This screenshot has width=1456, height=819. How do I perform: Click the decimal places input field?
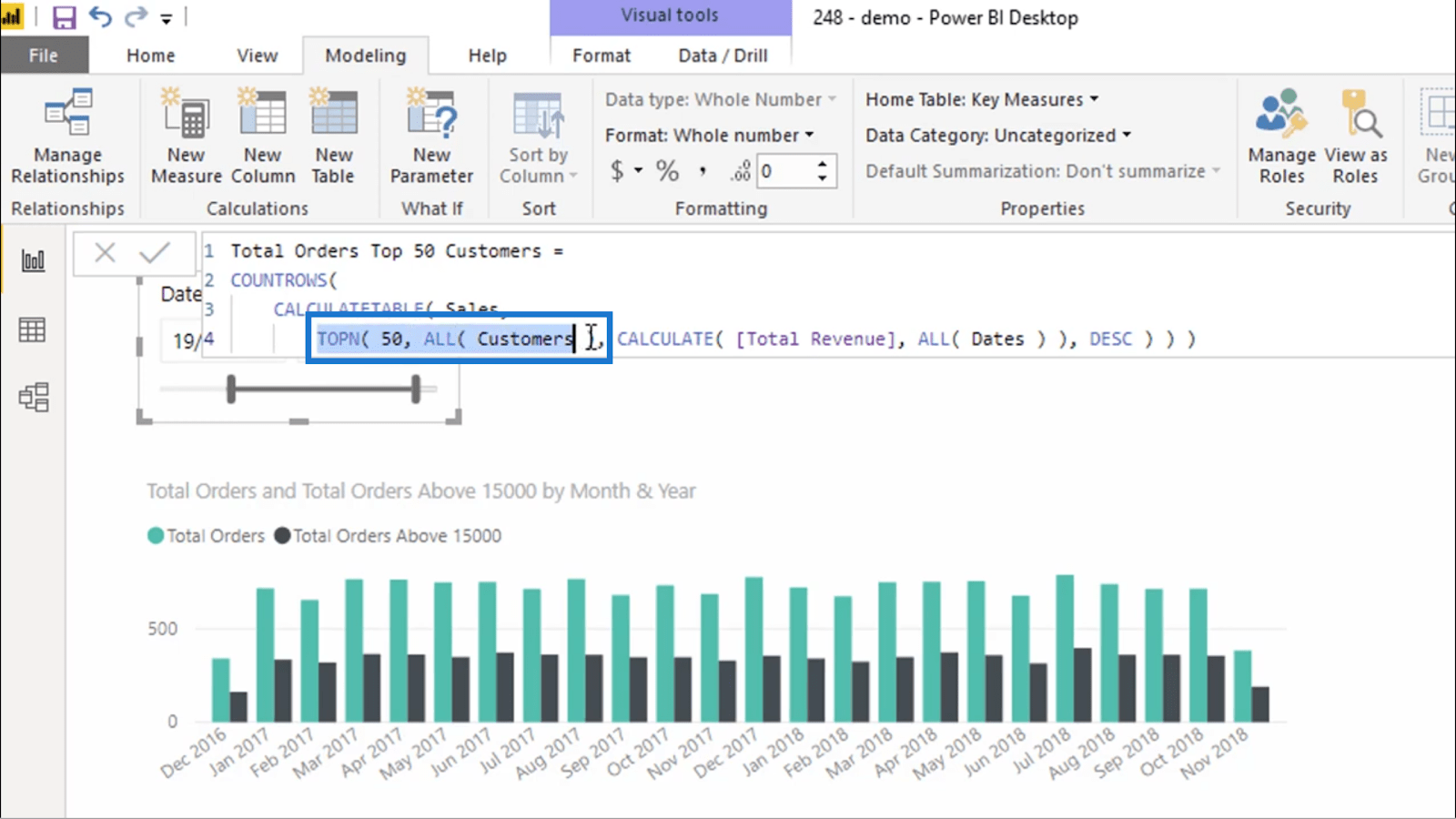pyautogui.click(x=785, y=171)
